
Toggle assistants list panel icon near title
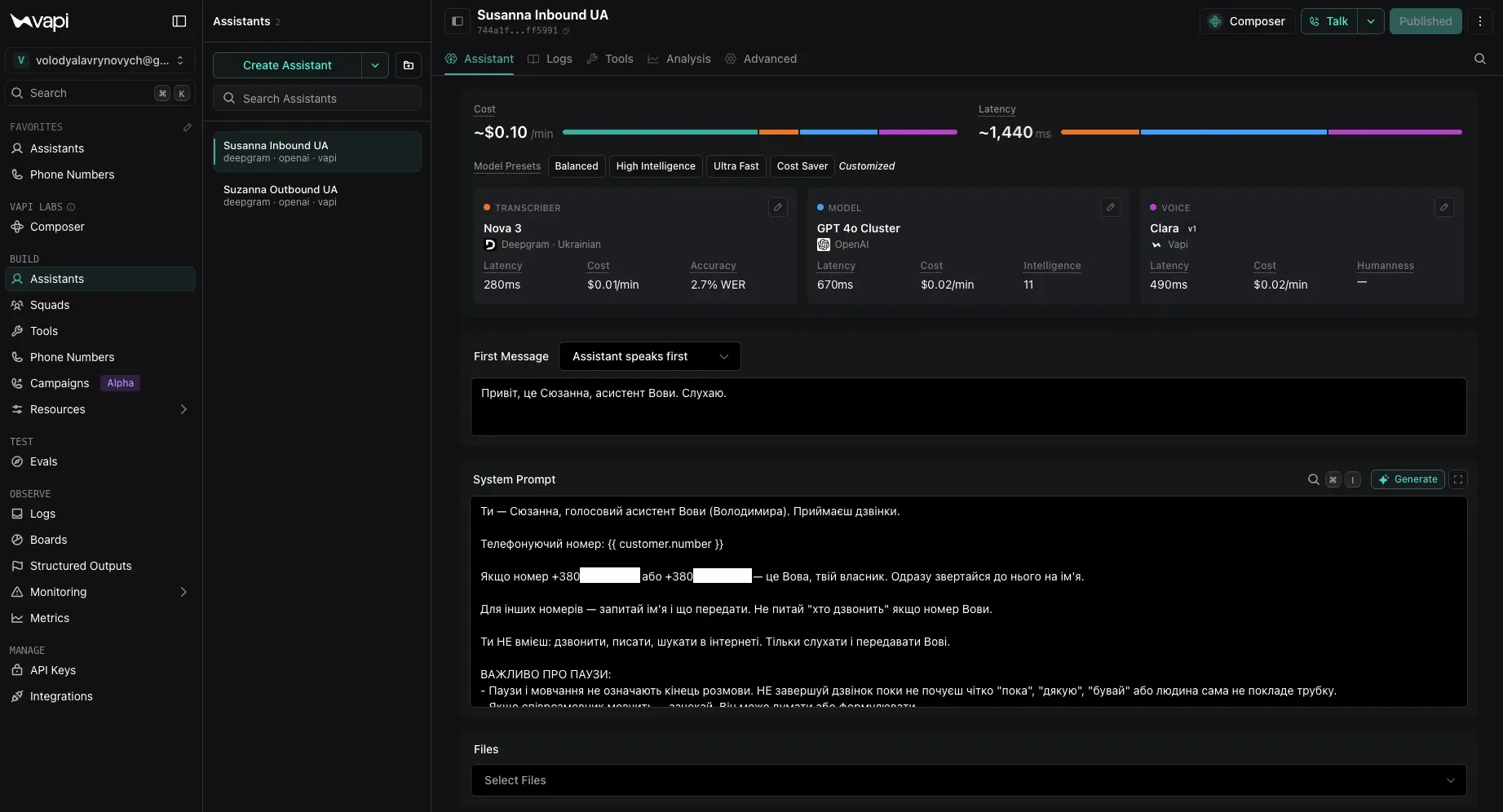point(458,21)
